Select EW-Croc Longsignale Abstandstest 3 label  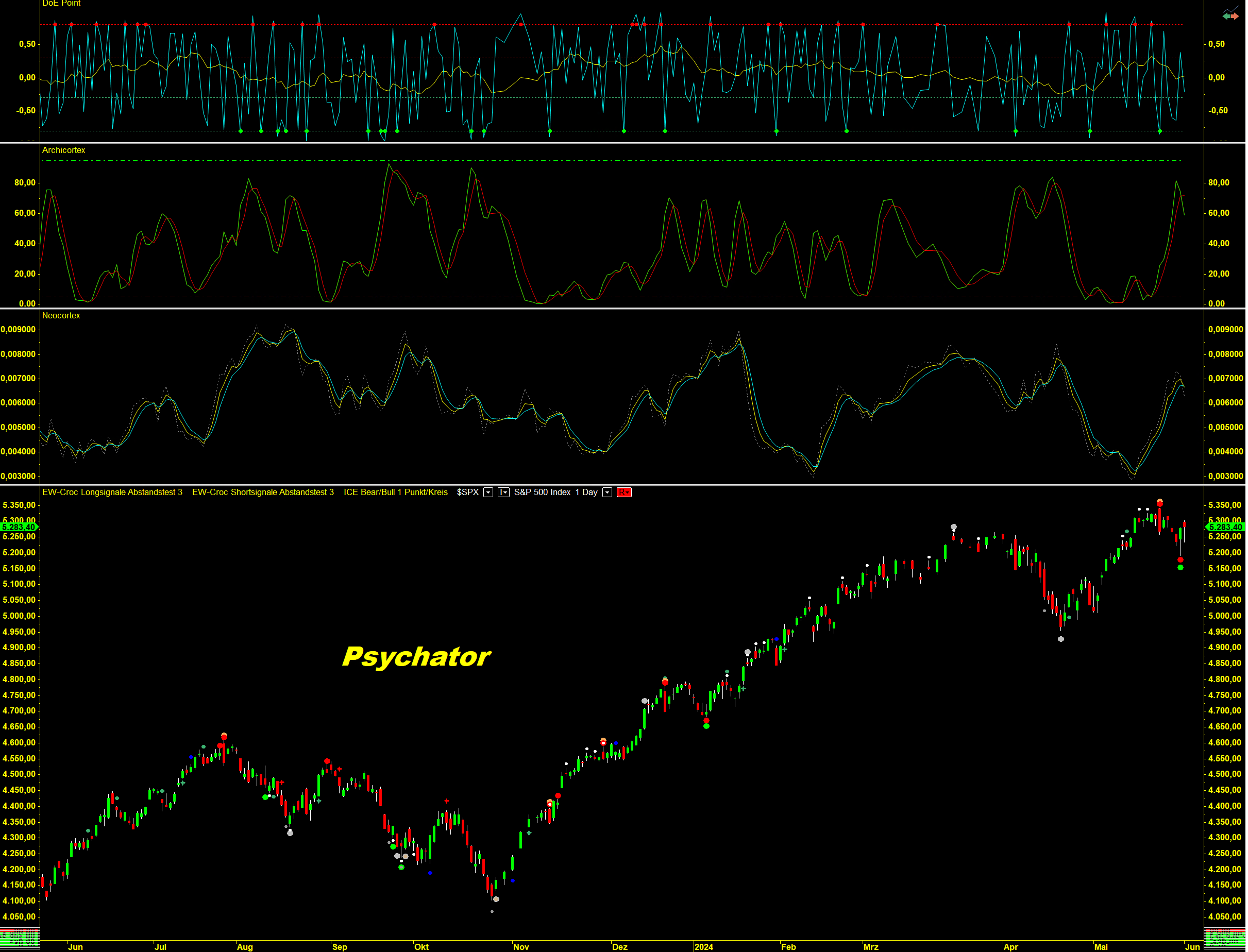point(112,492)
